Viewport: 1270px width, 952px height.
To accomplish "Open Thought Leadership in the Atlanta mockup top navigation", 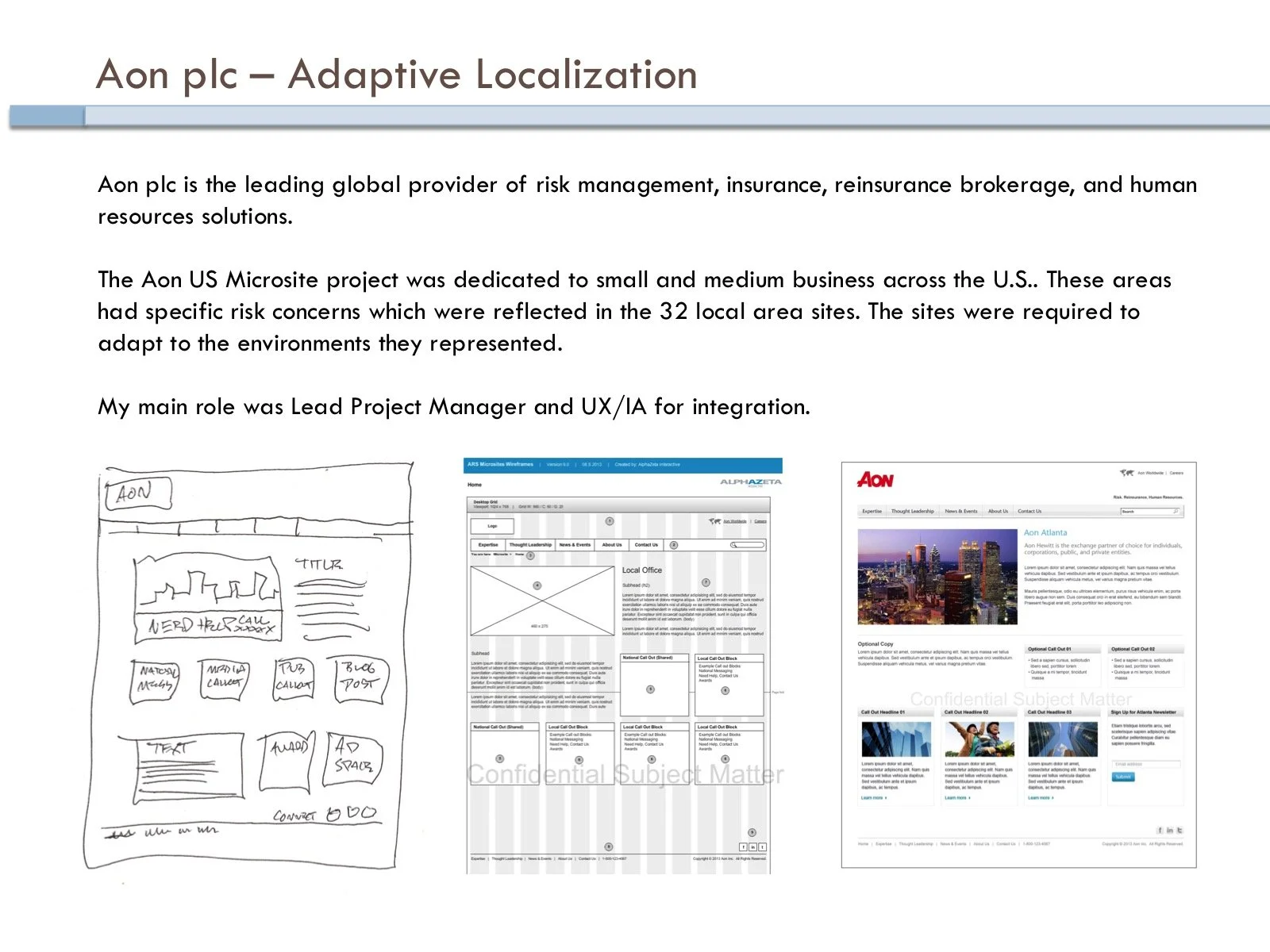I will pos(913,512).
